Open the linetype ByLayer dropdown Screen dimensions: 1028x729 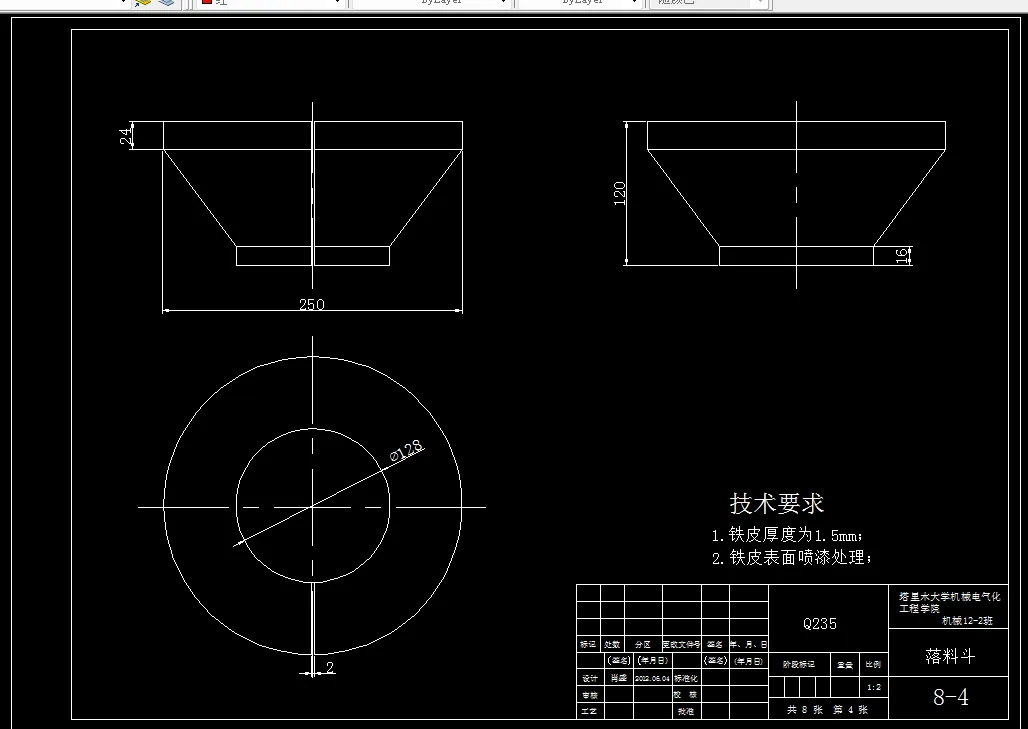tap(431, 3)
